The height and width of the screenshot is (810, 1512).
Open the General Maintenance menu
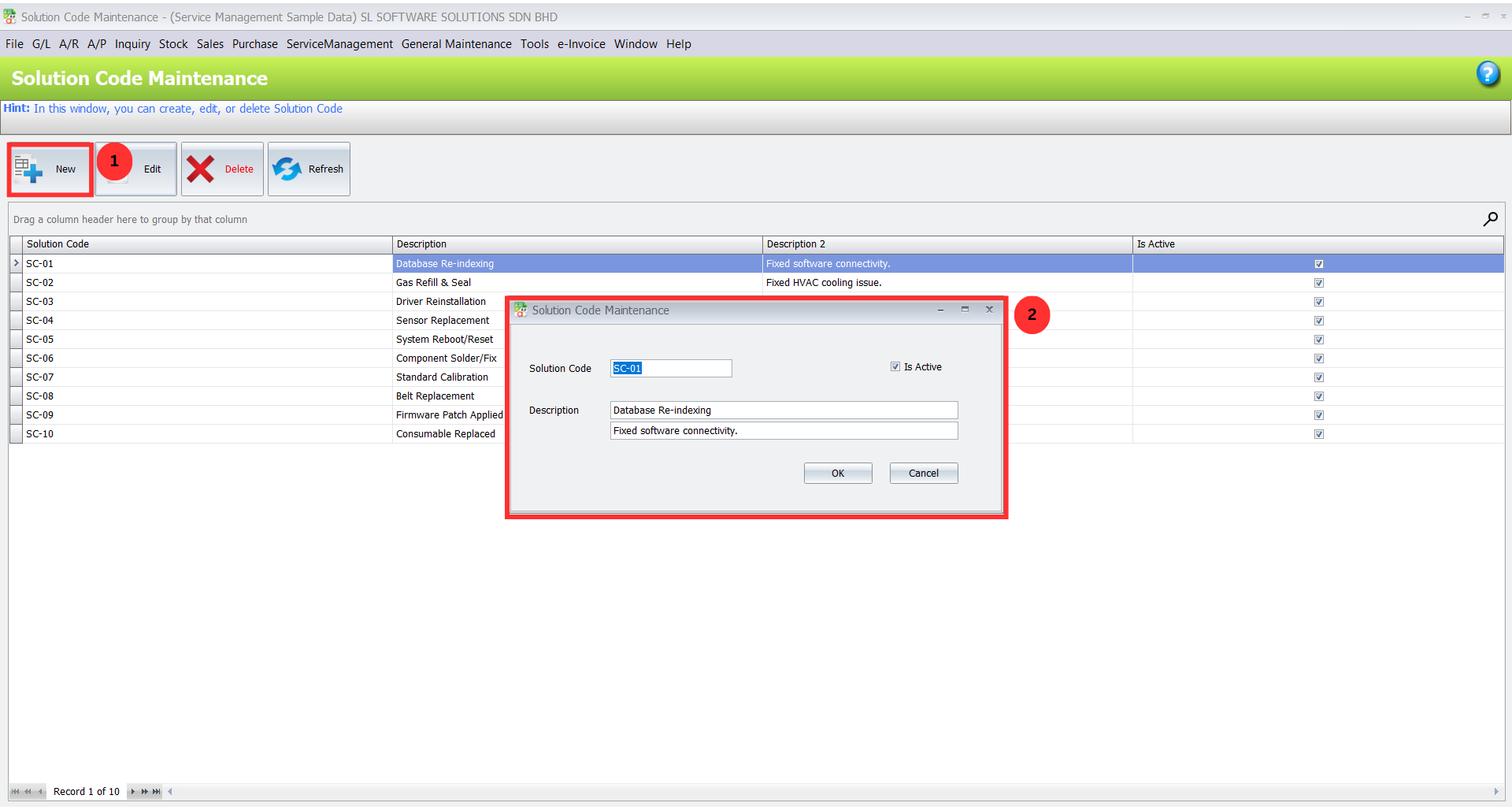(456, 44)
